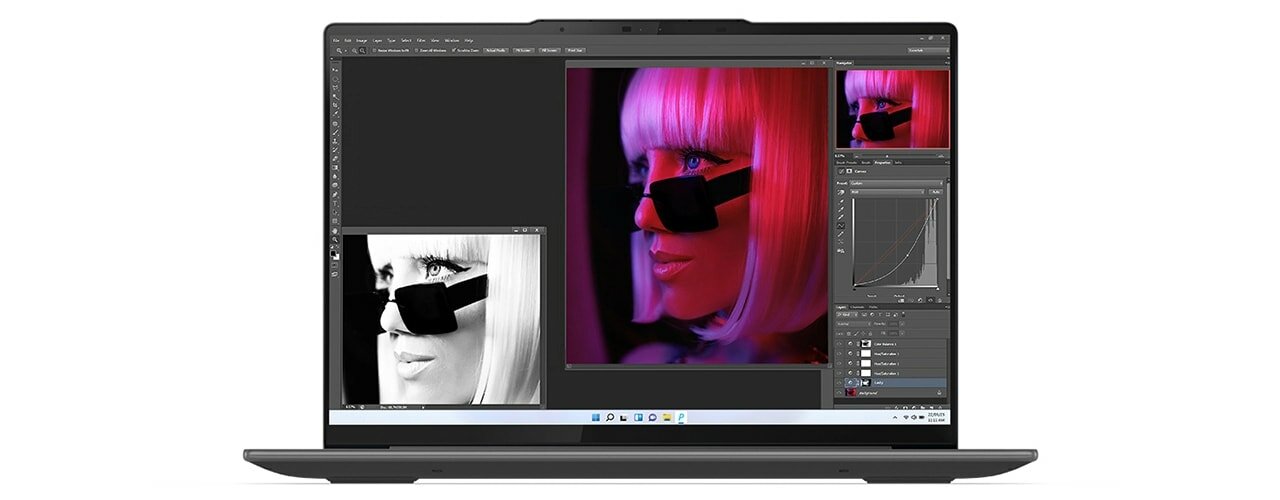Click the Auto button in Curves properties

pyautogui.click(x=936, y=191)
